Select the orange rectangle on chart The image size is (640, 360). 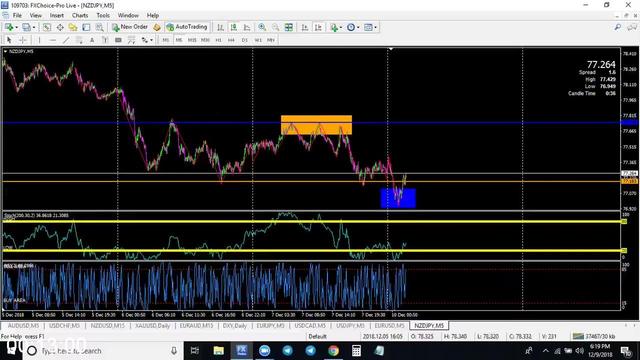[316, 125]
